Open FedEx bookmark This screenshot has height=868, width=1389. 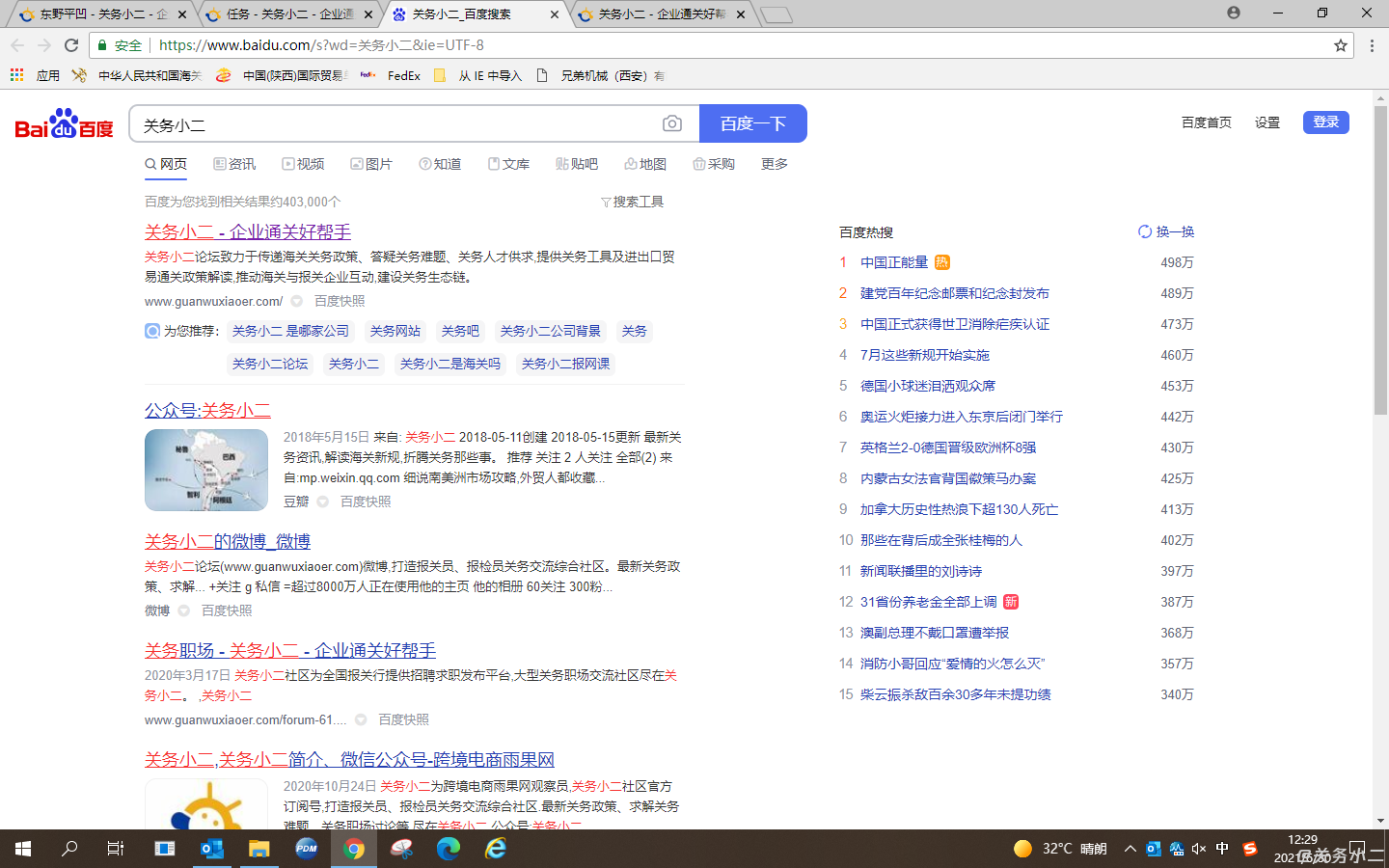[x=391, y=75]
